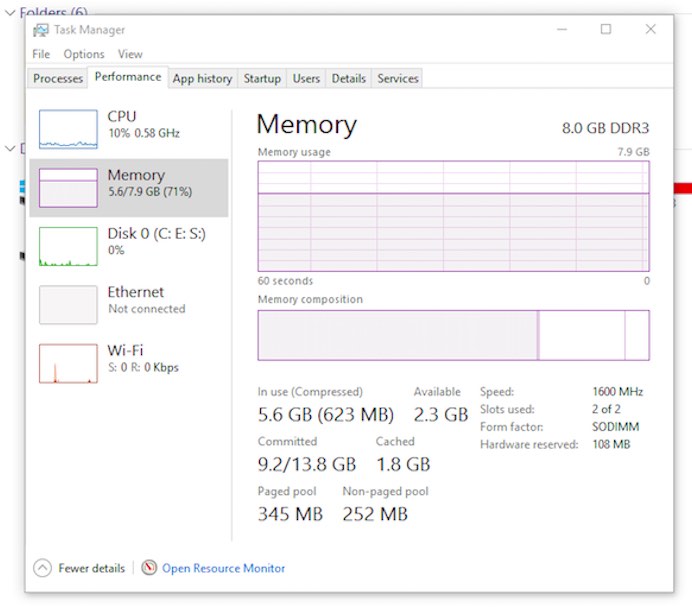Viewport: 692px width, 607px height.
Task: Click the 60 seconds graph axis label
Action: click(x=286, y=281)
